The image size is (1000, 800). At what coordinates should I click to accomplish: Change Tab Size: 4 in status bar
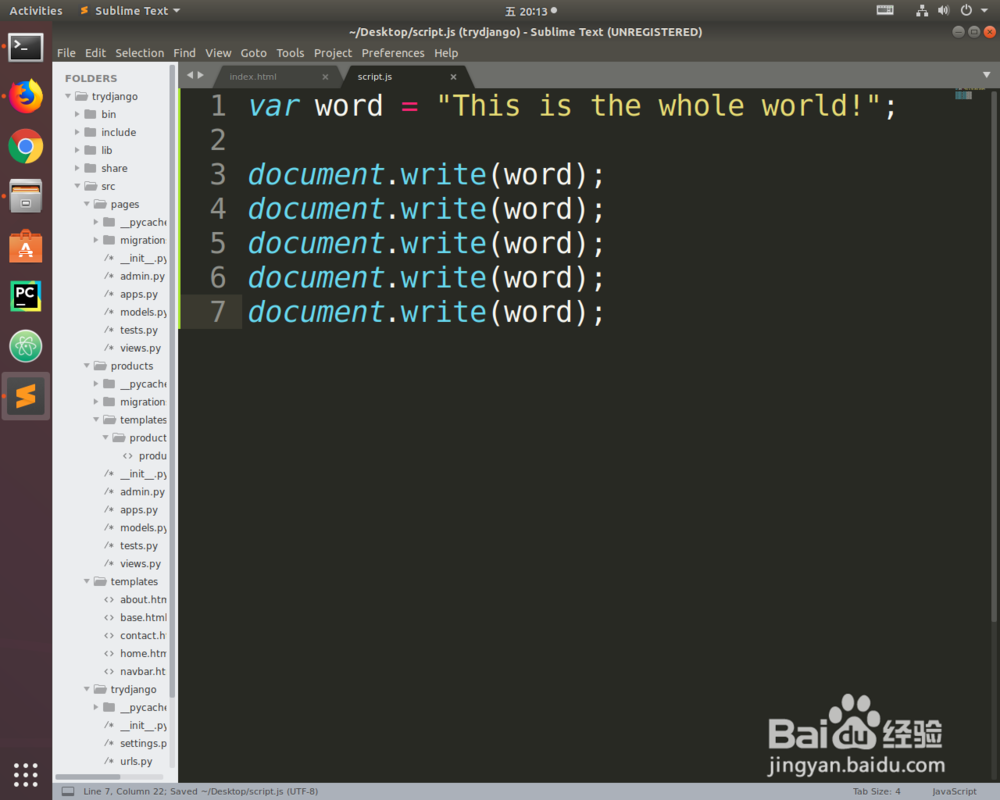click(x=876, y=791)
